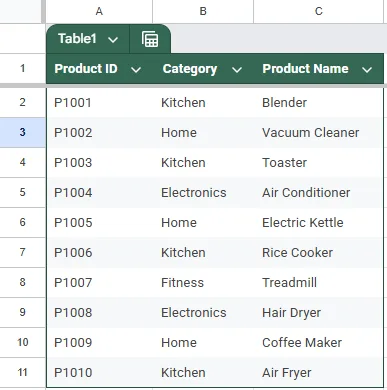Select row 7 header number
Screen dimensions: 387x390
point(22,252)
